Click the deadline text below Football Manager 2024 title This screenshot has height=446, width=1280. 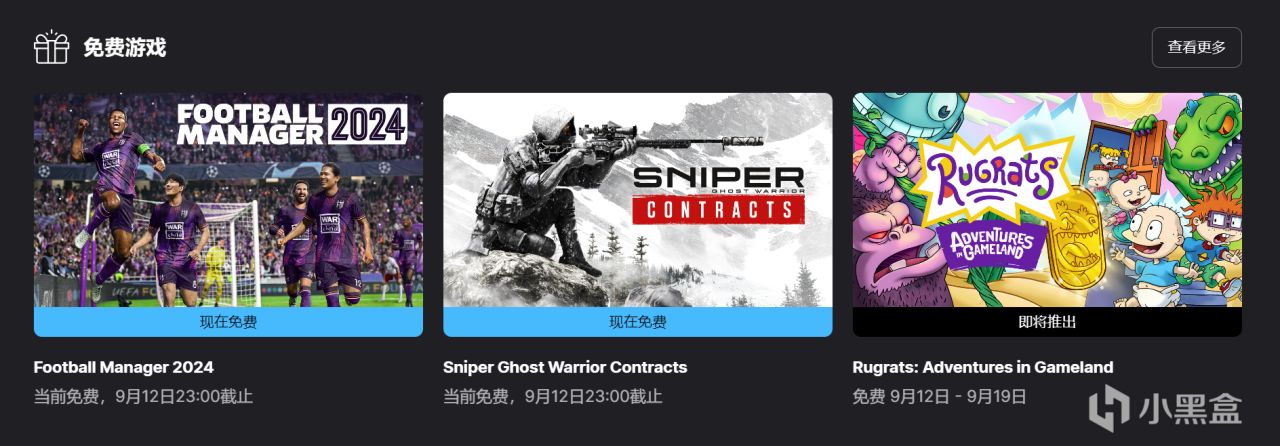pyautogui.click(x=143, y=397)
